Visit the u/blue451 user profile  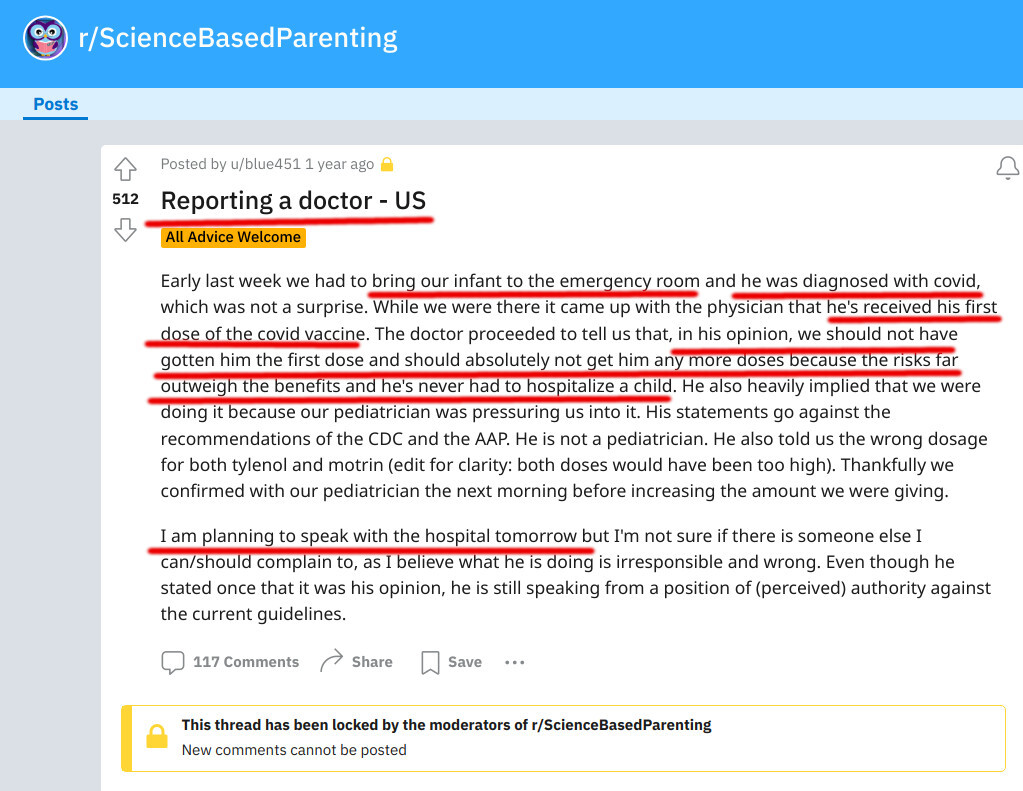point(265,164)
